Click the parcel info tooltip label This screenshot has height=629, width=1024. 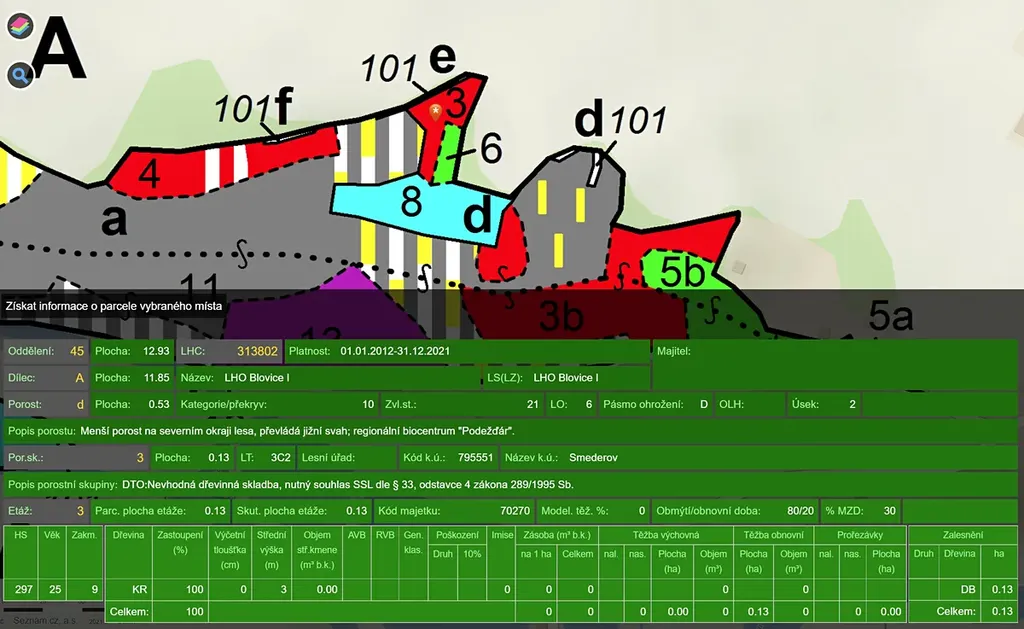(x=113, y=305)
